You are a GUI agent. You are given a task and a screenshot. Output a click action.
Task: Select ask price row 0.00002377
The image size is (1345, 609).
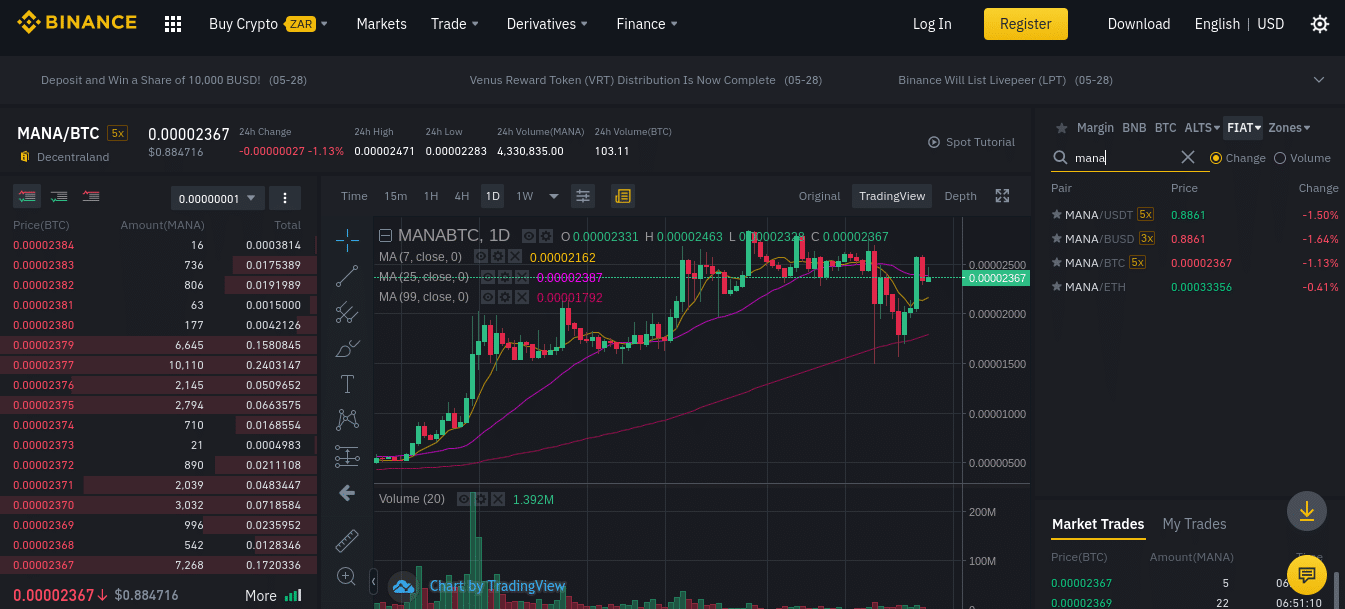tap(157, 365)
